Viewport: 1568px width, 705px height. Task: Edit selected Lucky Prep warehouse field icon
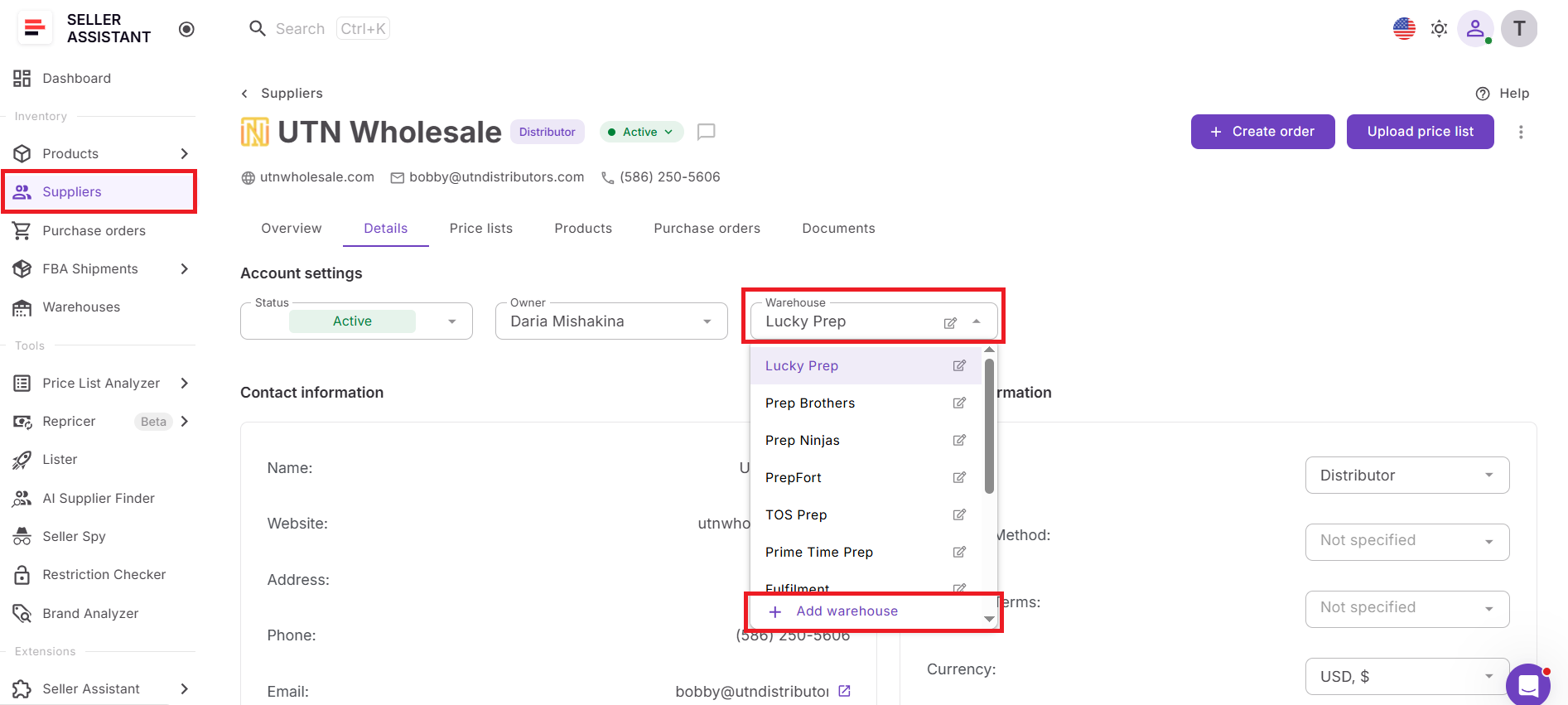click(x=950, y=322)
